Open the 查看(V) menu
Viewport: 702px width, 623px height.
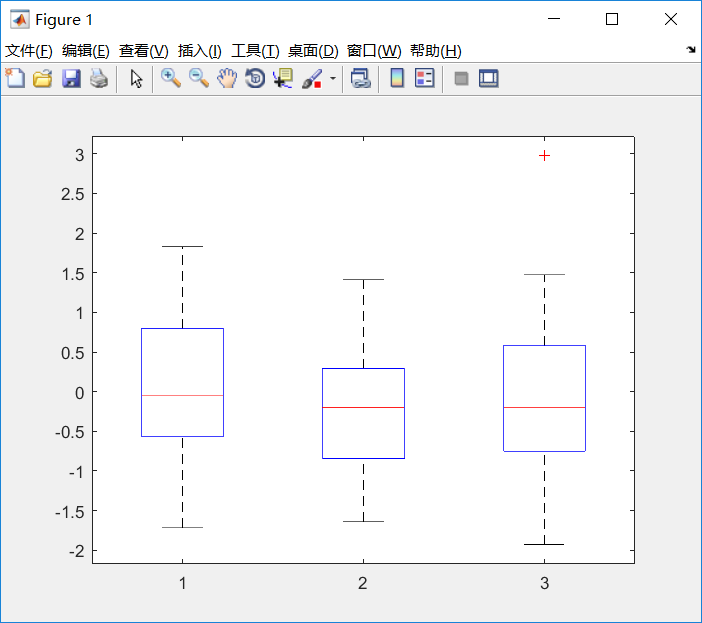point(144,51)
